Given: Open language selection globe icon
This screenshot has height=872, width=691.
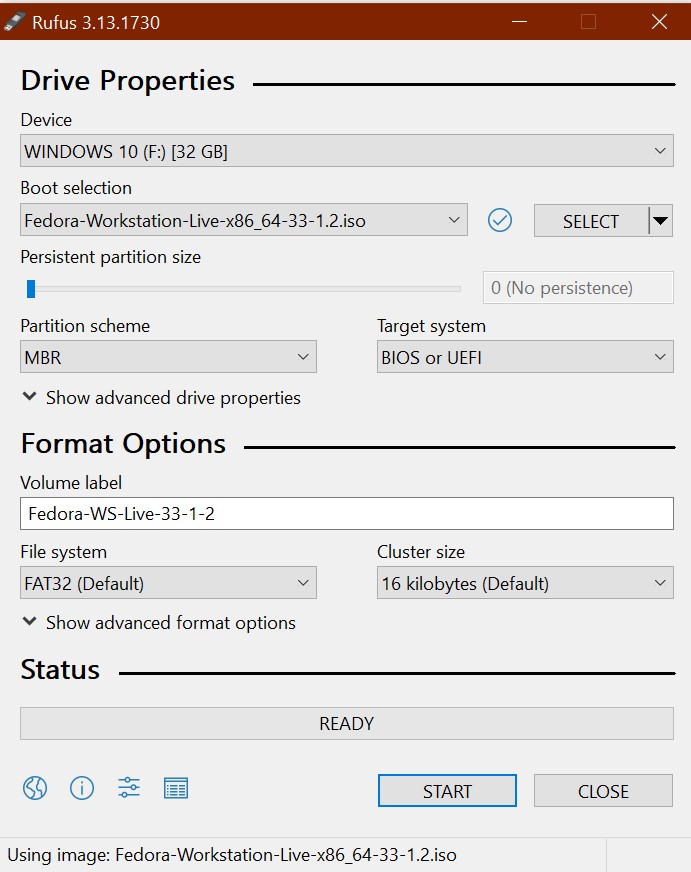Looking at the screenshot, I should point(35,788).
